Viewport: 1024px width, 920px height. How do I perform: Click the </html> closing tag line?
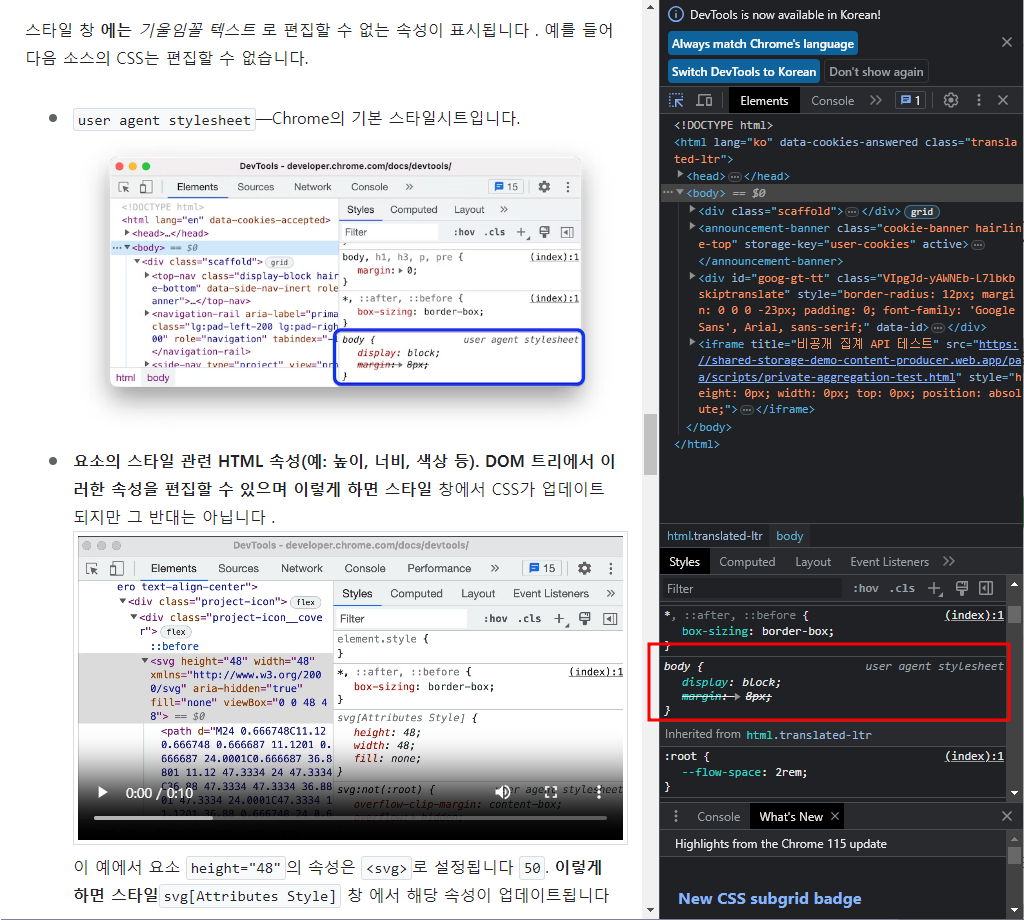697,444
